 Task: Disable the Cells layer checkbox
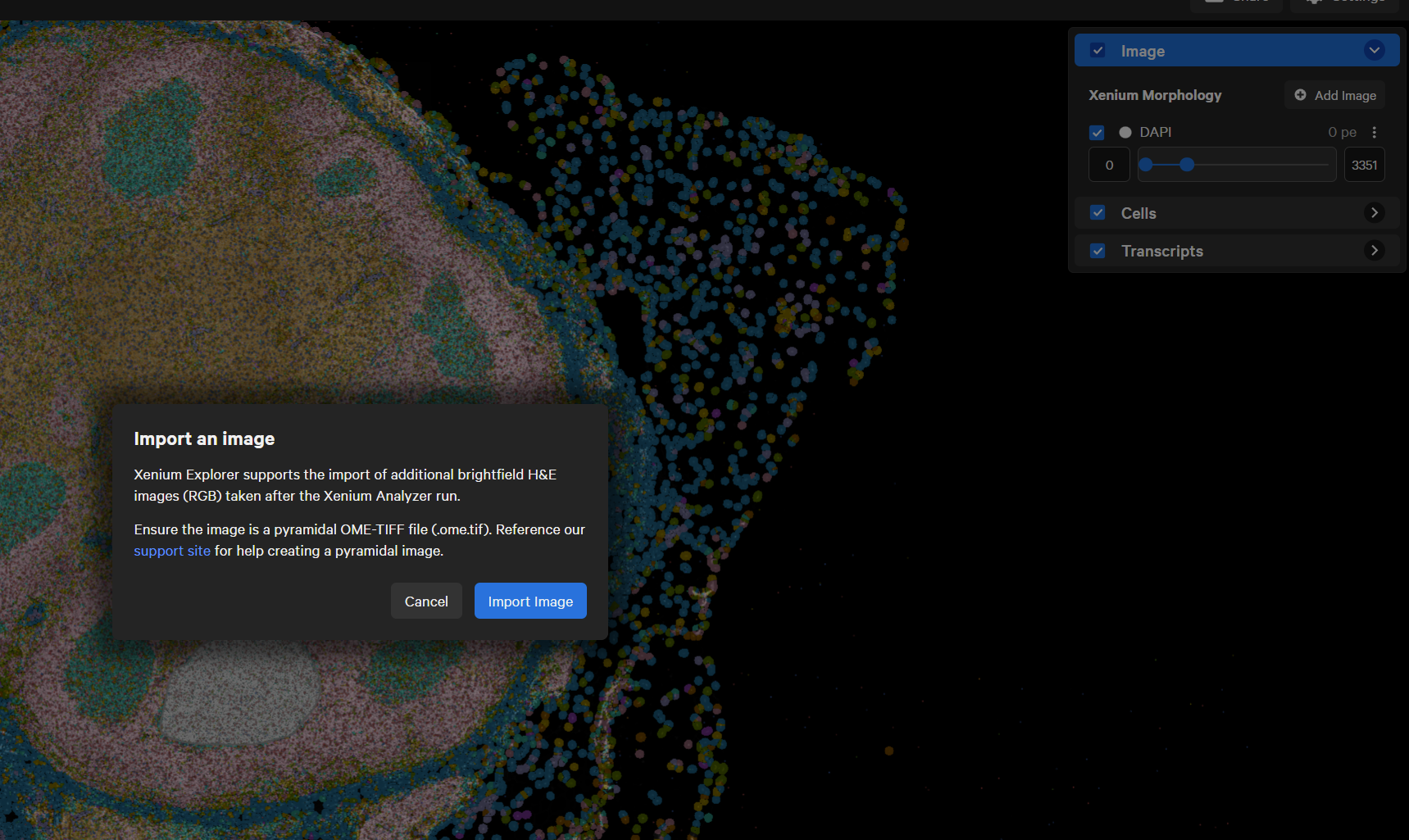1098,213
